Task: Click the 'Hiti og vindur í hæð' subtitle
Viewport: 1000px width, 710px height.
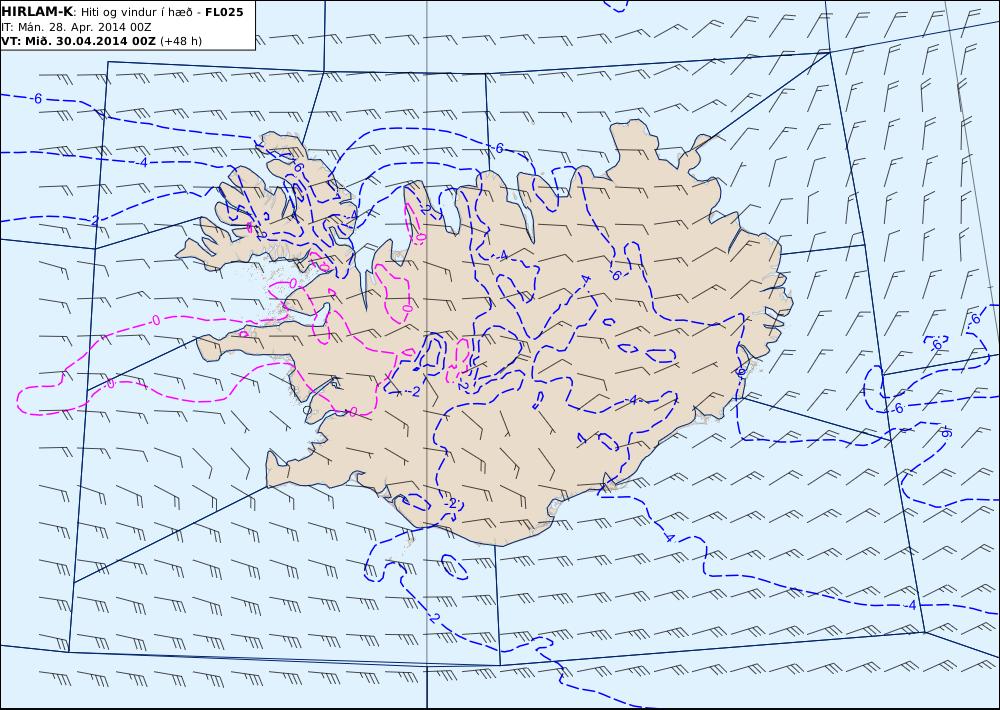Action: [x=136, y=12]
